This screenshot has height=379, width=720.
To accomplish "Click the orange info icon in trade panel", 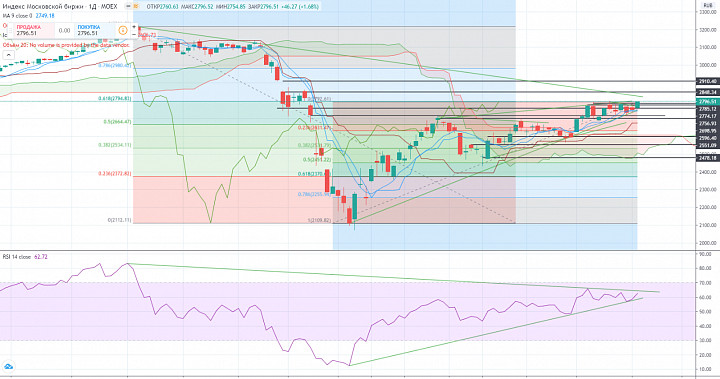I will click(123, 30).
